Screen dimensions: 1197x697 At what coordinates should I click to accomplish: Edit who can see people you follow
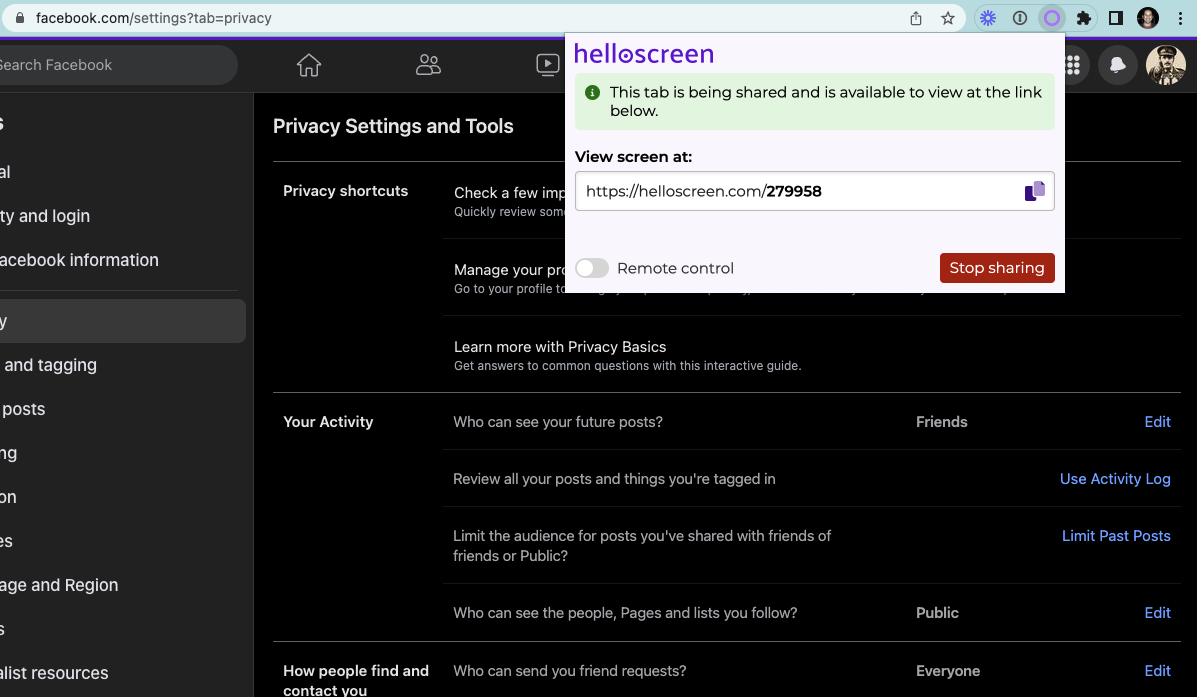1157,613
